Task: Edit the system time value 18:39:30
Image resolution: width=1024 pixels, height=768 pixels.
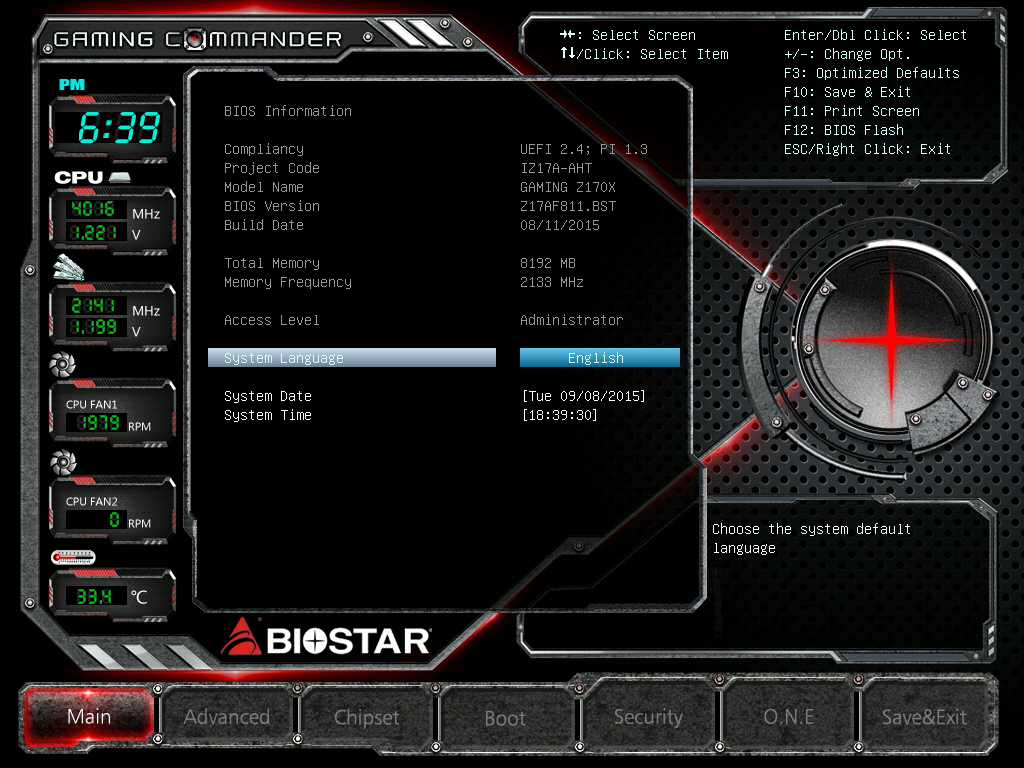Action: coord(560,415)
